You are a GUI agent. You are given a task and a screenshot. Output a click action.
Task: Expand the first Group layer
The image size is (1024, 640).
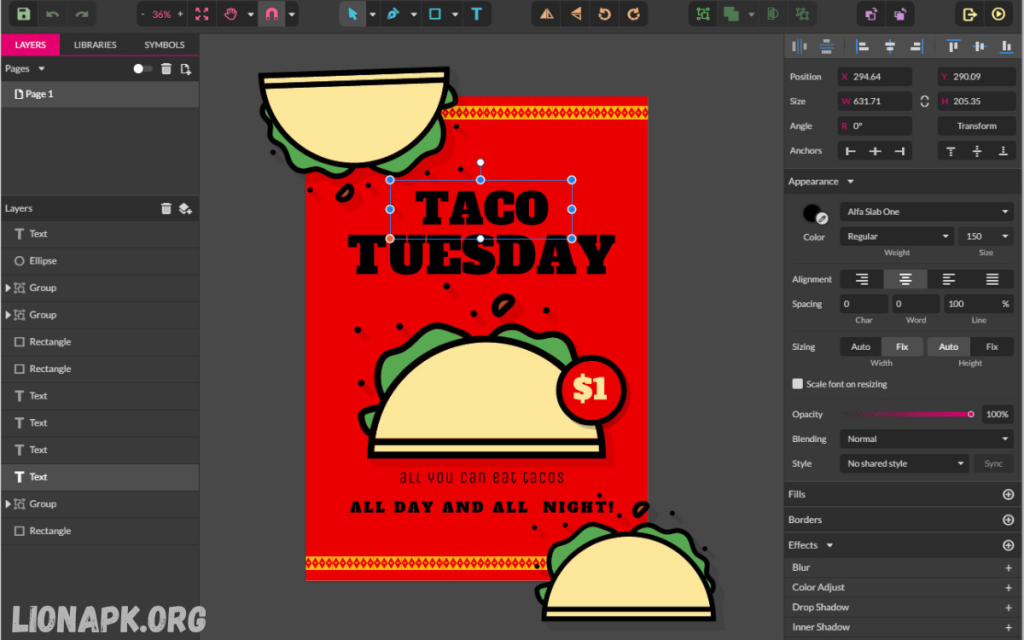coord(8,288)
